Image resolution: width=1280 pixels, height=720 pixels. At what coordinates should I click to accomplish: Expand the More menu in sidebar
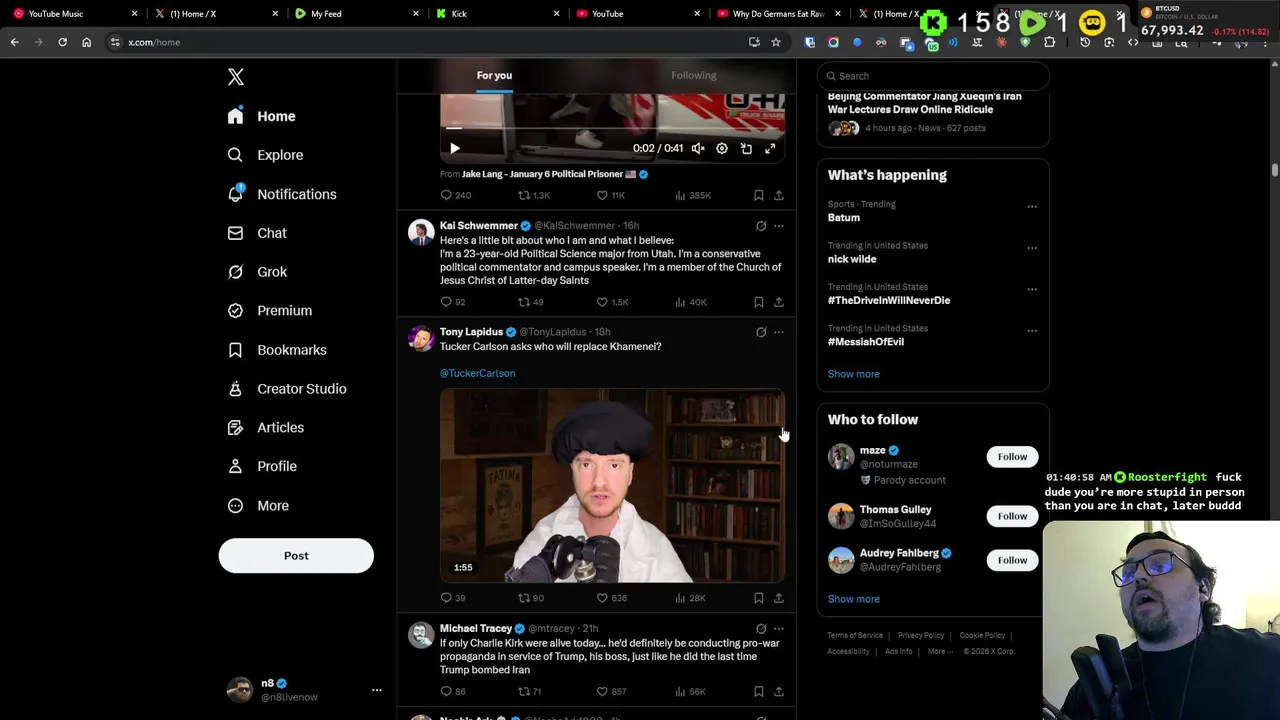click(x=259, y=506)
